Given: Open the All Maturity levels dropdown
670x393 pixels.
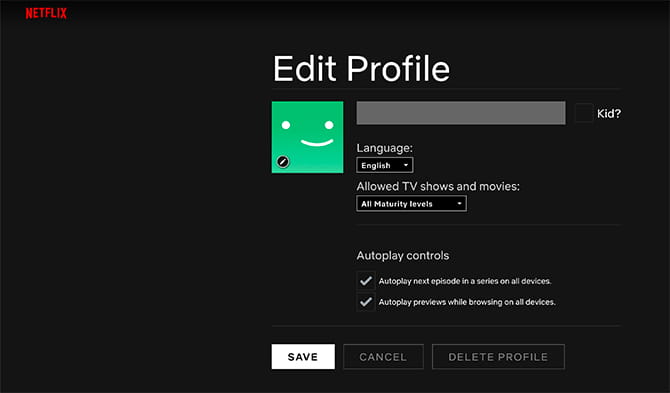Looking at the screenshot, I should 411,204.
